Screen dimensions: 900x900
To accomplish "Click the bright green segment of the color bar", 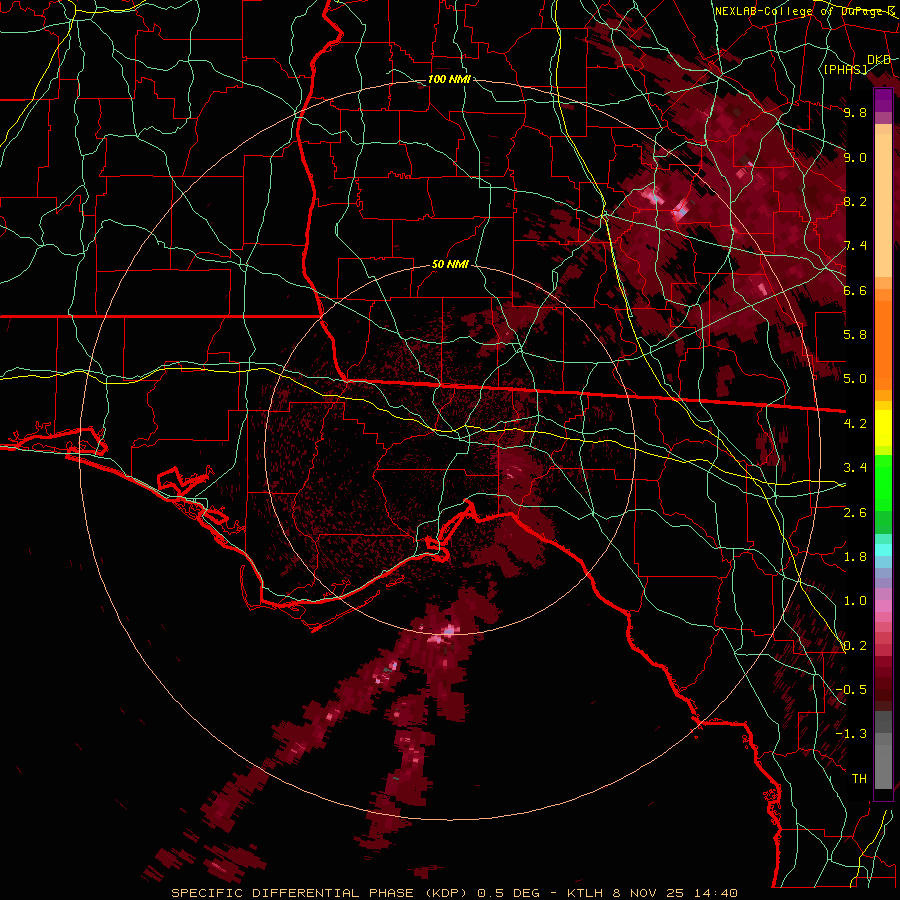I will 883,484.
